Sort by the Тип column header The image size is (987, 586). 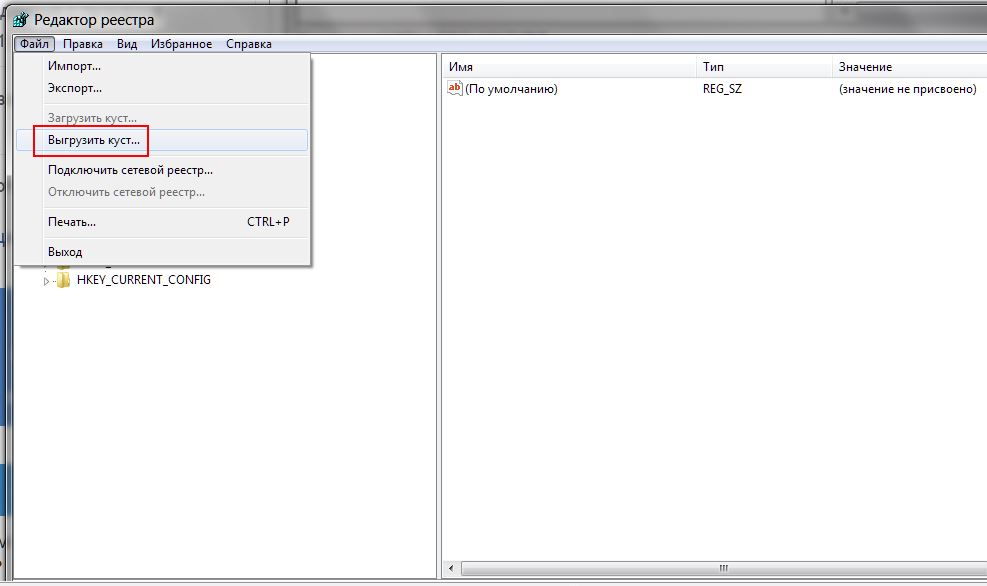pyautogui.click(x=764, y=67)
